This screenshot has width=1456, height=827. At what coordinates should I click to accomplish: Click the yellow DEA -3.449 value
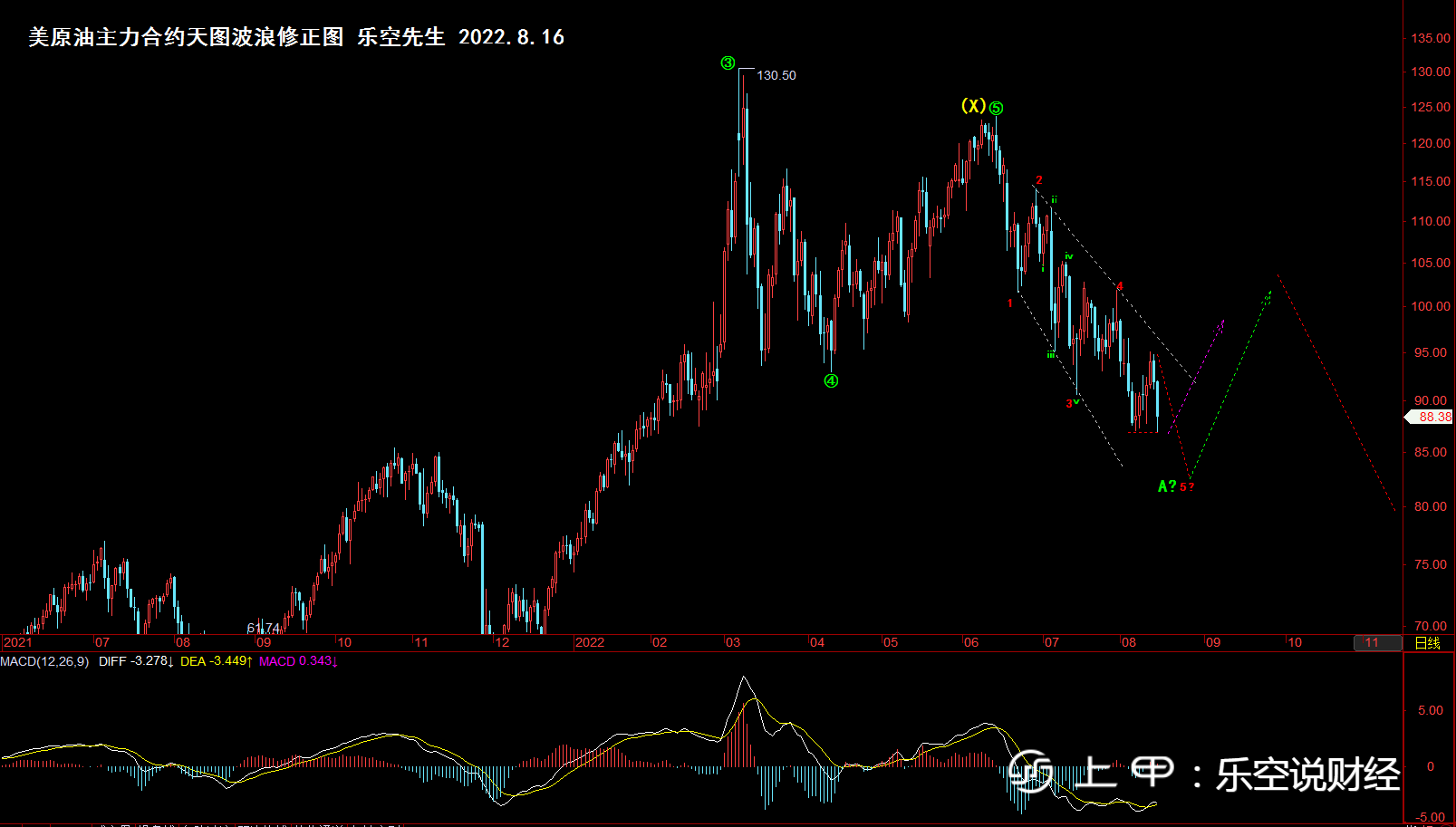[217, 661]
